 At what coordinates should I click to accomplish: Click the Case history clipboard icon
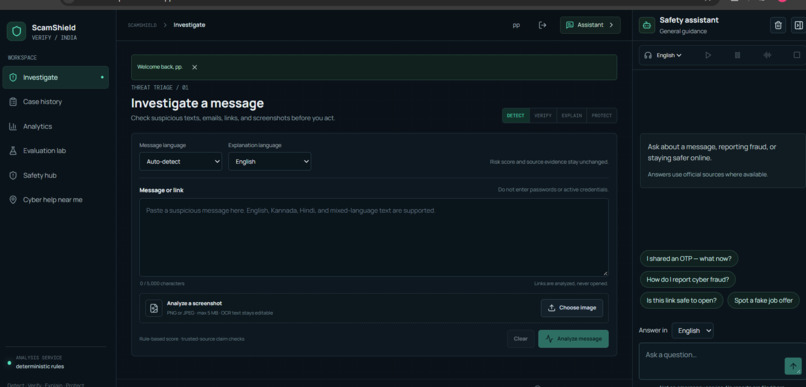click(x=13, y=102)
